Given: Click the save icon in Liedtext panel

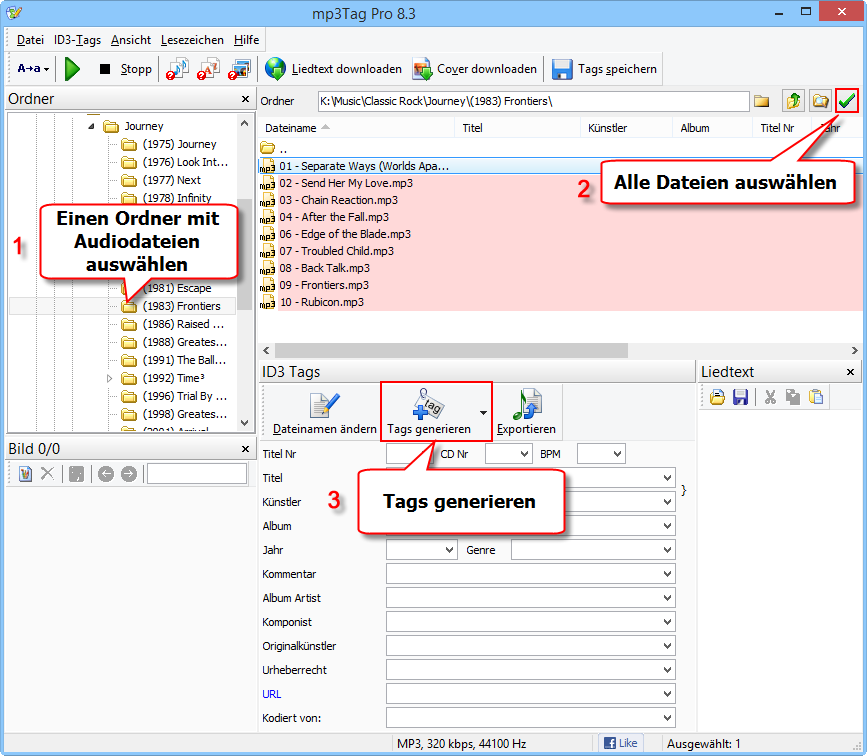Looking at the screenshot, I should [741, 397].
